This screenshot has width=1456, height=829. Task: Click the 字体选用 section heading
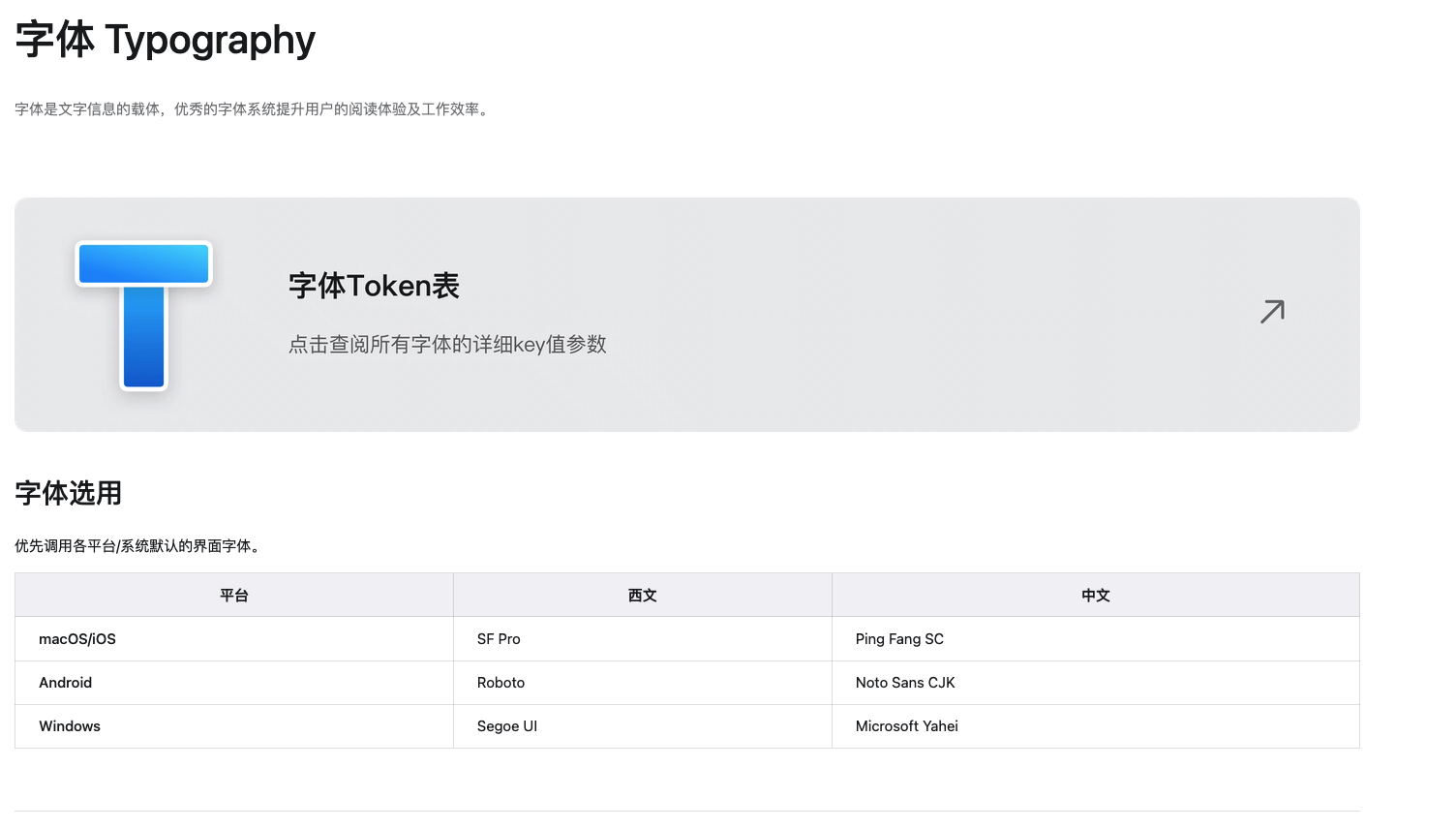click(x=69, y=493)
